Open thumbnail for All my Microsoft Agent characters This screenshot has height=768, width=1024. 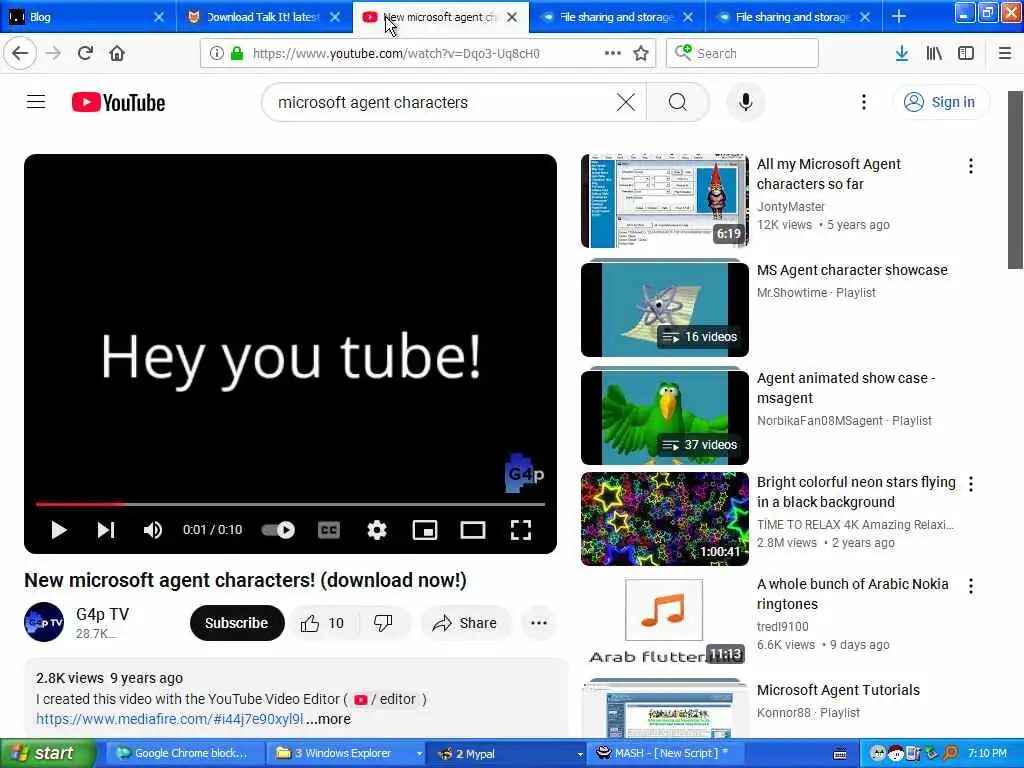[665, 201]
